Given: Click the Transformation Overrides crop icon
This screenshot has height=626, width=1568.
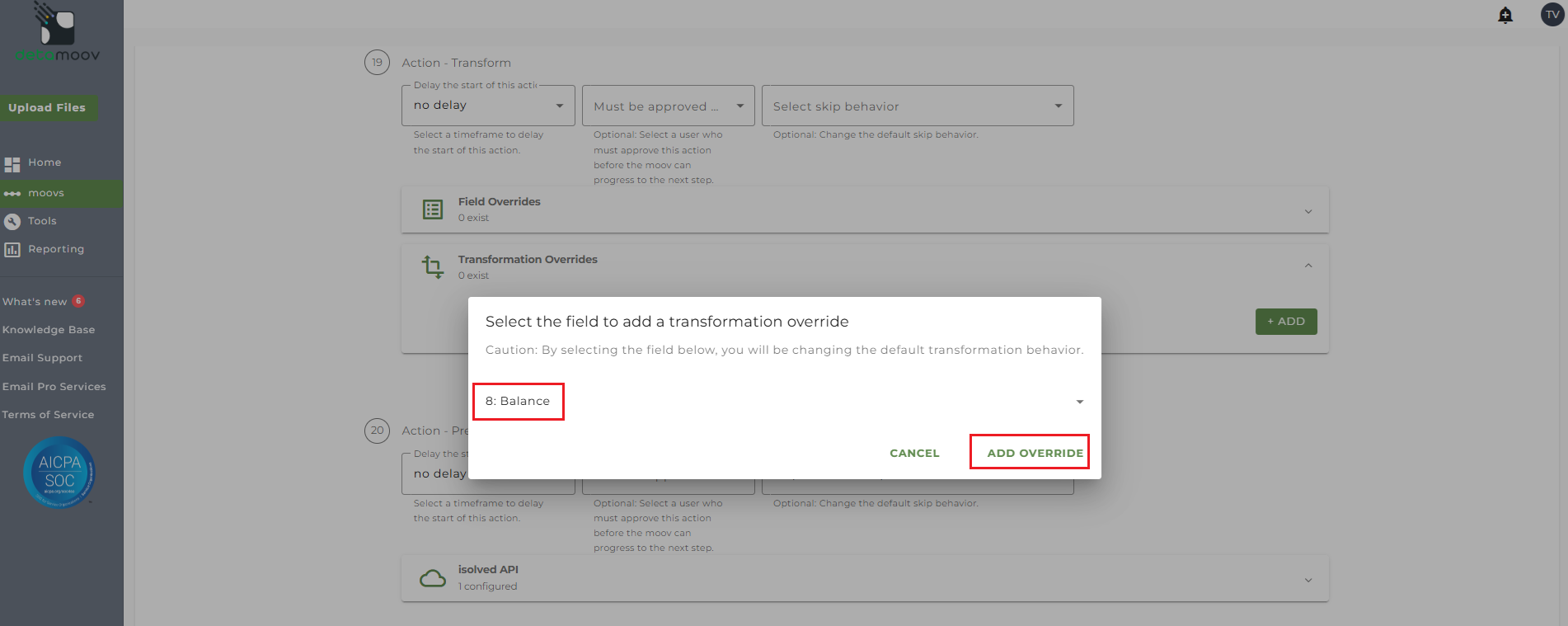Looking at the screenshot, I should pyautogui.click(x=433, y=266).
